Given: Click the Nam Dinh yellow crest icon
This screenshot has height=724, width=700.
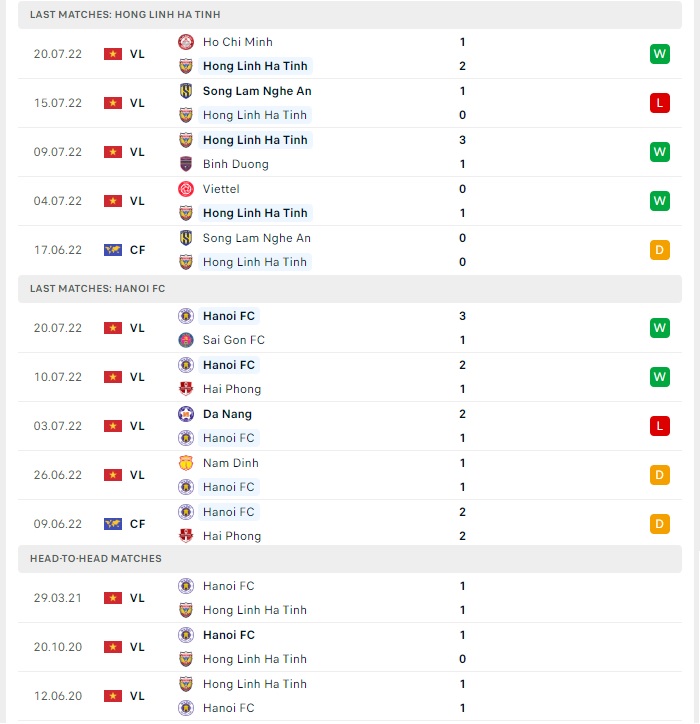Looking at the screenshot, I should tap(186, 463).
